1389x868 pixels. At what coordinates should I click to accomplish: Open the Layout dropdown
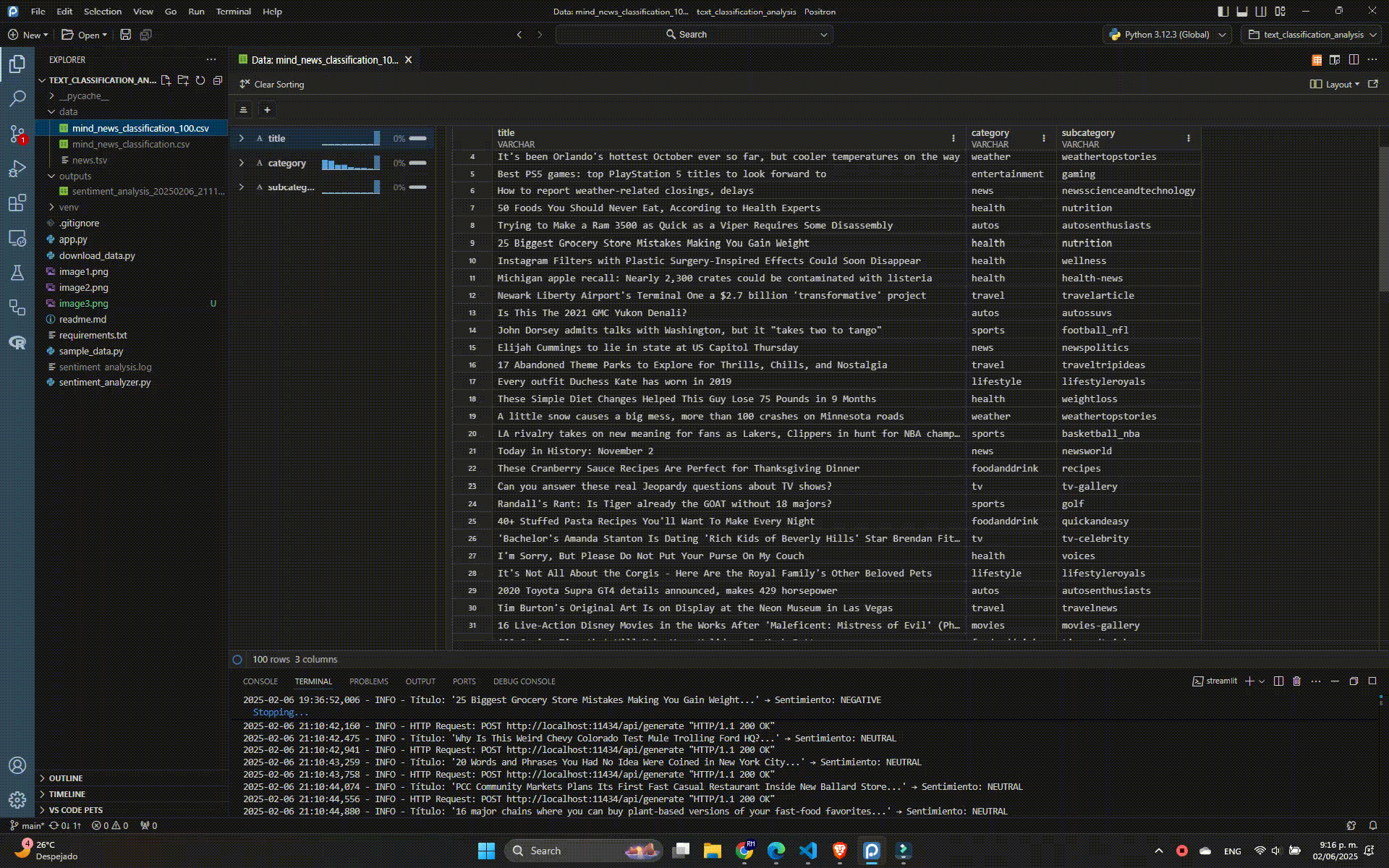[x=1335, y=85]
